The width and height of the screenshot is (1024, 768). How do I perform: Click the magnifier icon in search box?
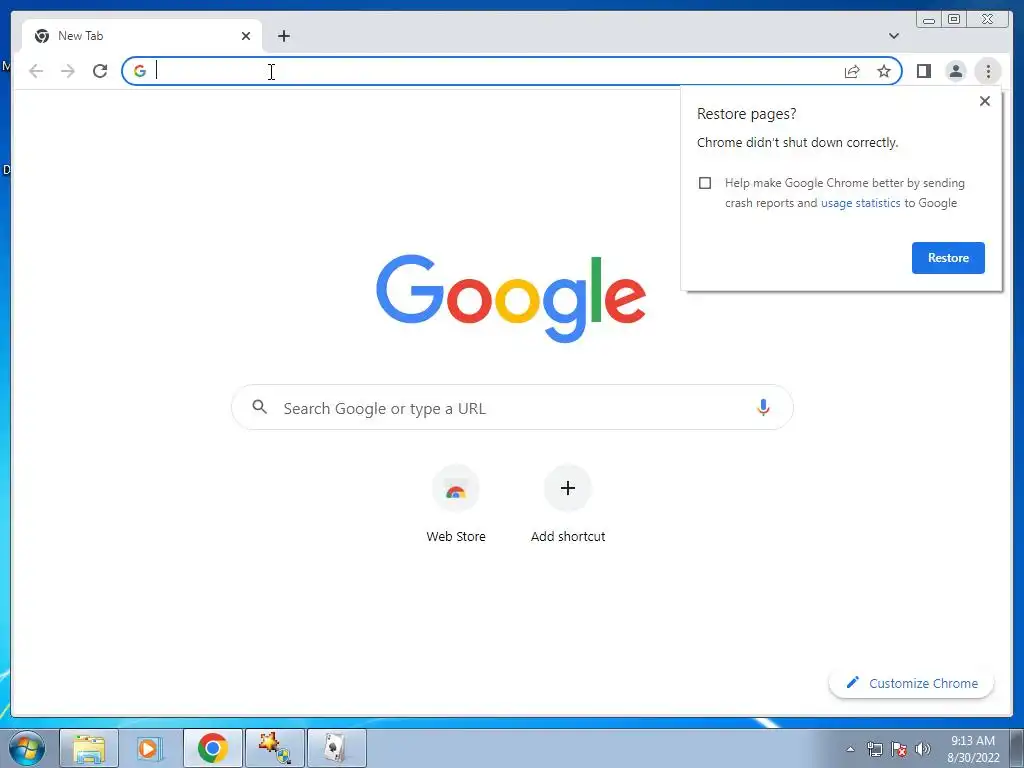click(259, 408)
